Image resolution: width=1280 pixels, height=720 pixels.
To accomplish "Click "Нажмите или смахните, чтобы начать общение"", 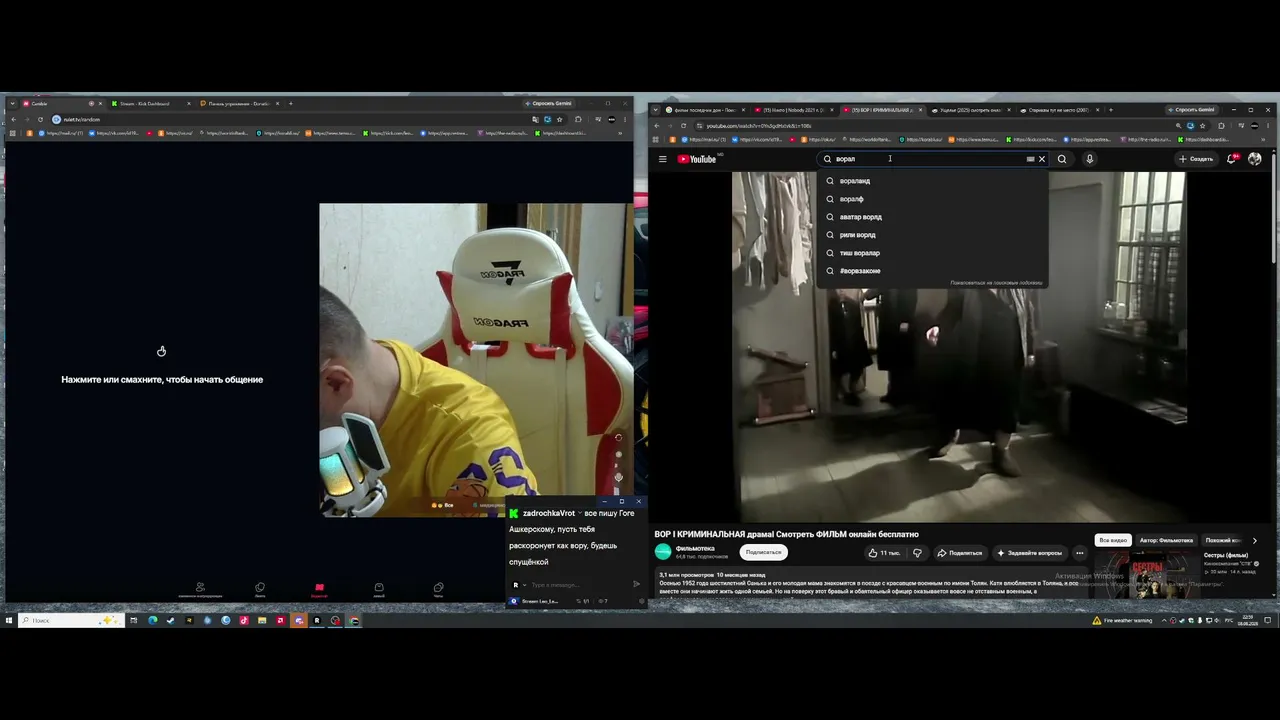I will pos(162,380).
